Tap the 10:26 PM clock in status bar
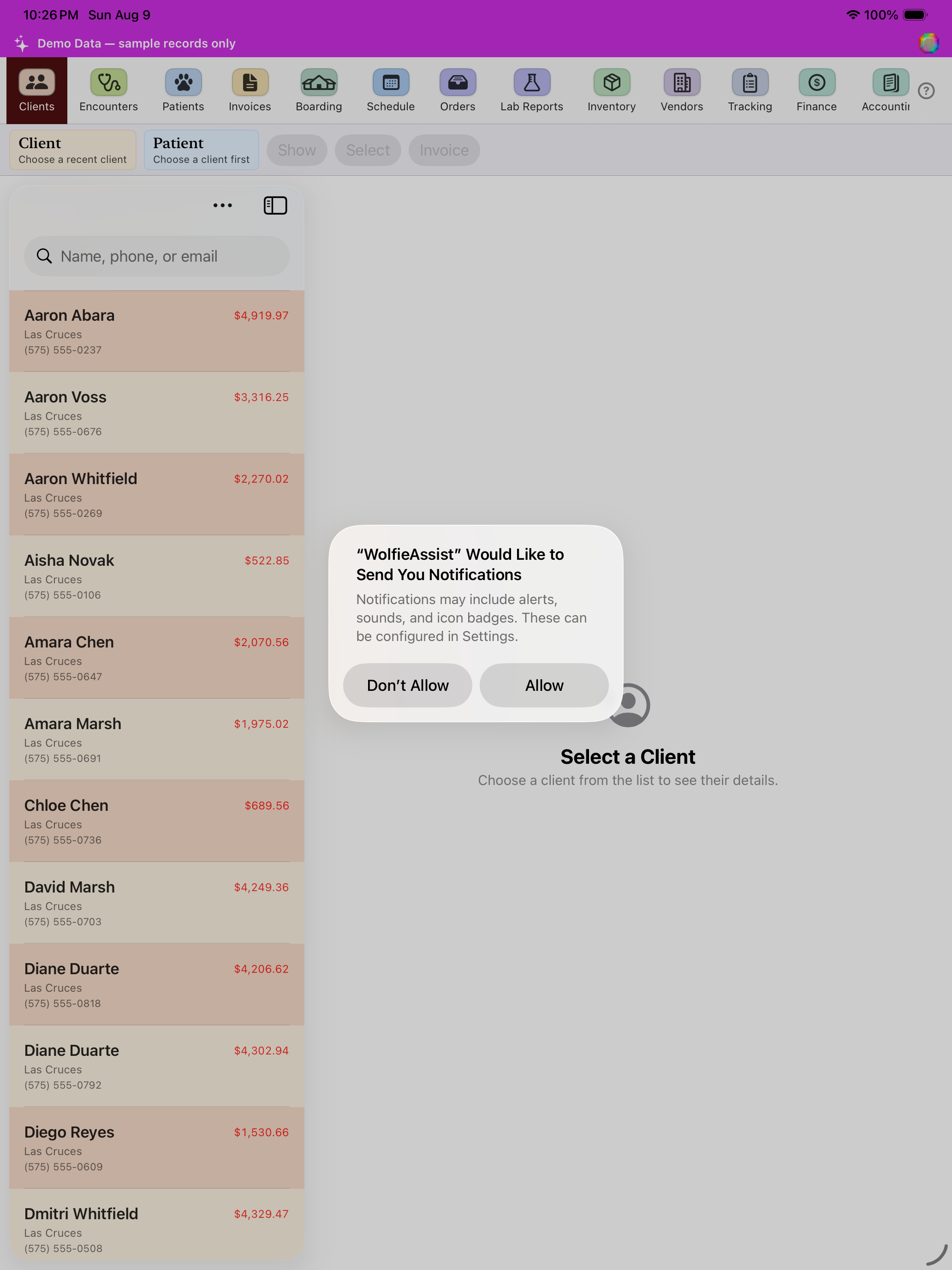 pyautogui.click(x=50, y=15)
